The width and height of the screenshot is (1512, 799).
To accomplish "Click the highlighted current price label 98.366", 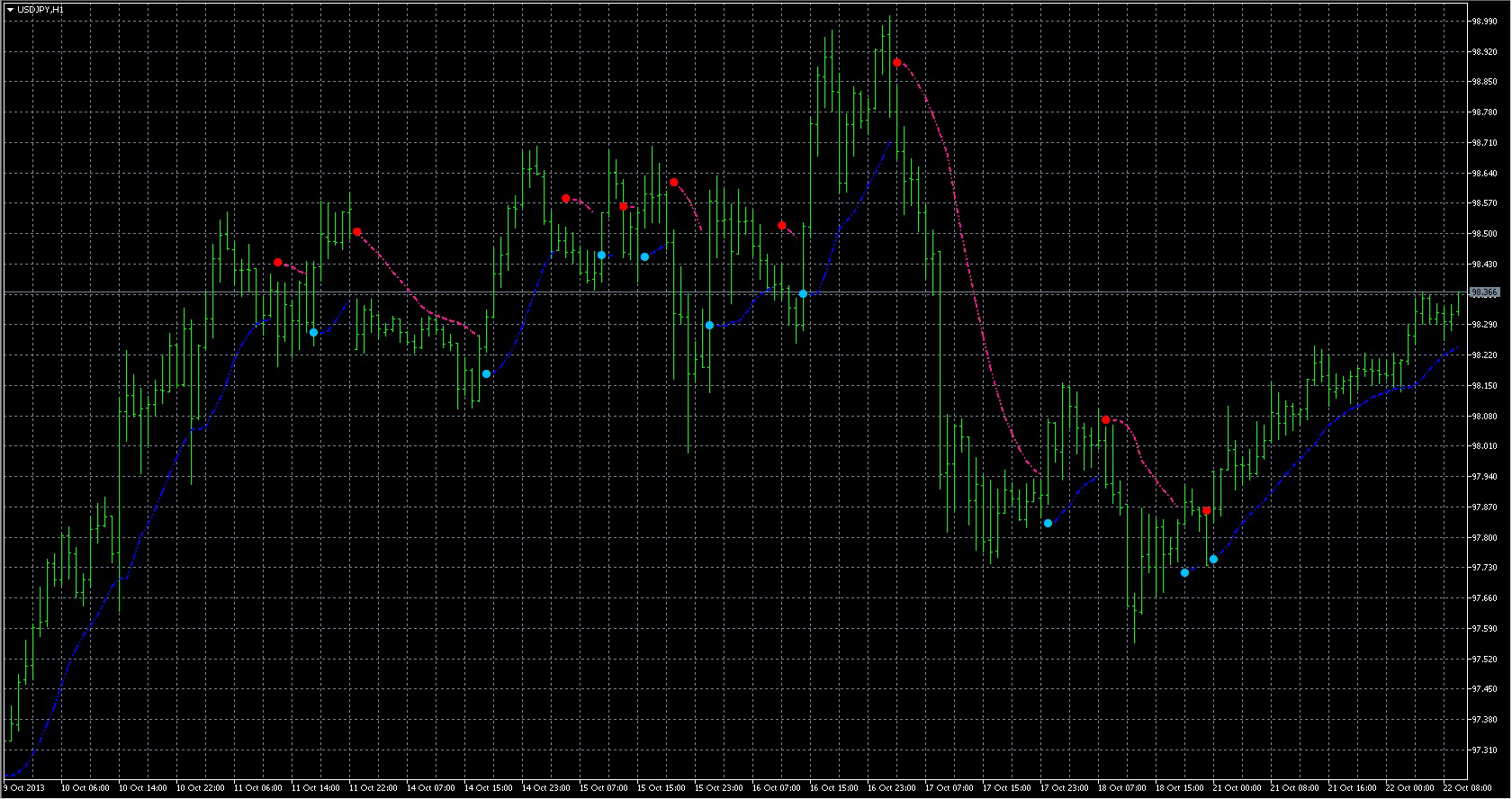I will point(1484,292).
